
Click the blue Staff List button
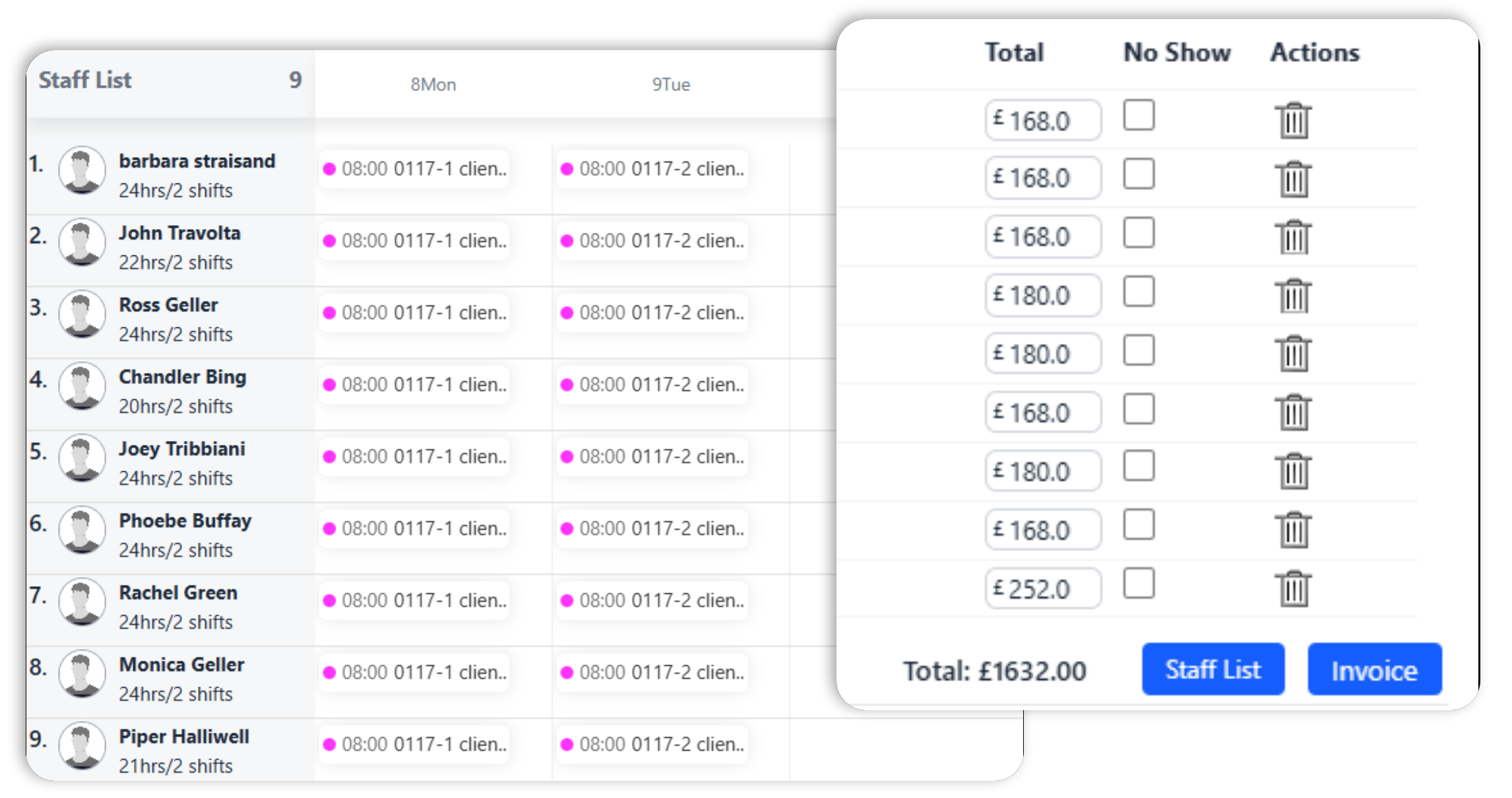point(1213,669)
